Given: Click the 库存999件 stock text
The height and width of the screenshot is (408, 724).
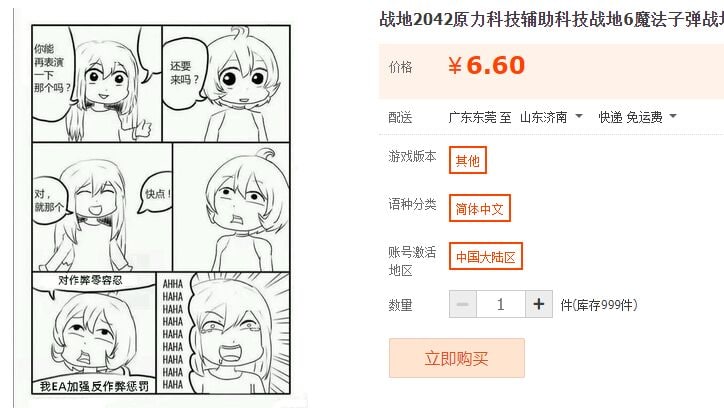Looking at the screenshot, I should [x=599, y=305].
